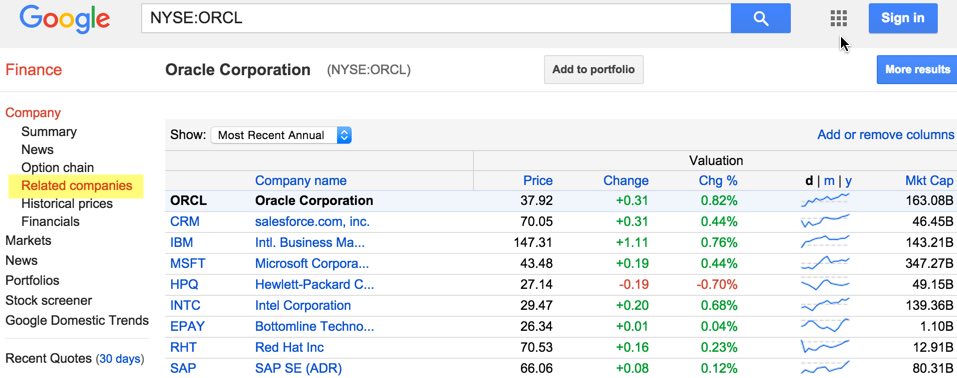Open the Red Hat row sparkline chart

coord(825,346)
